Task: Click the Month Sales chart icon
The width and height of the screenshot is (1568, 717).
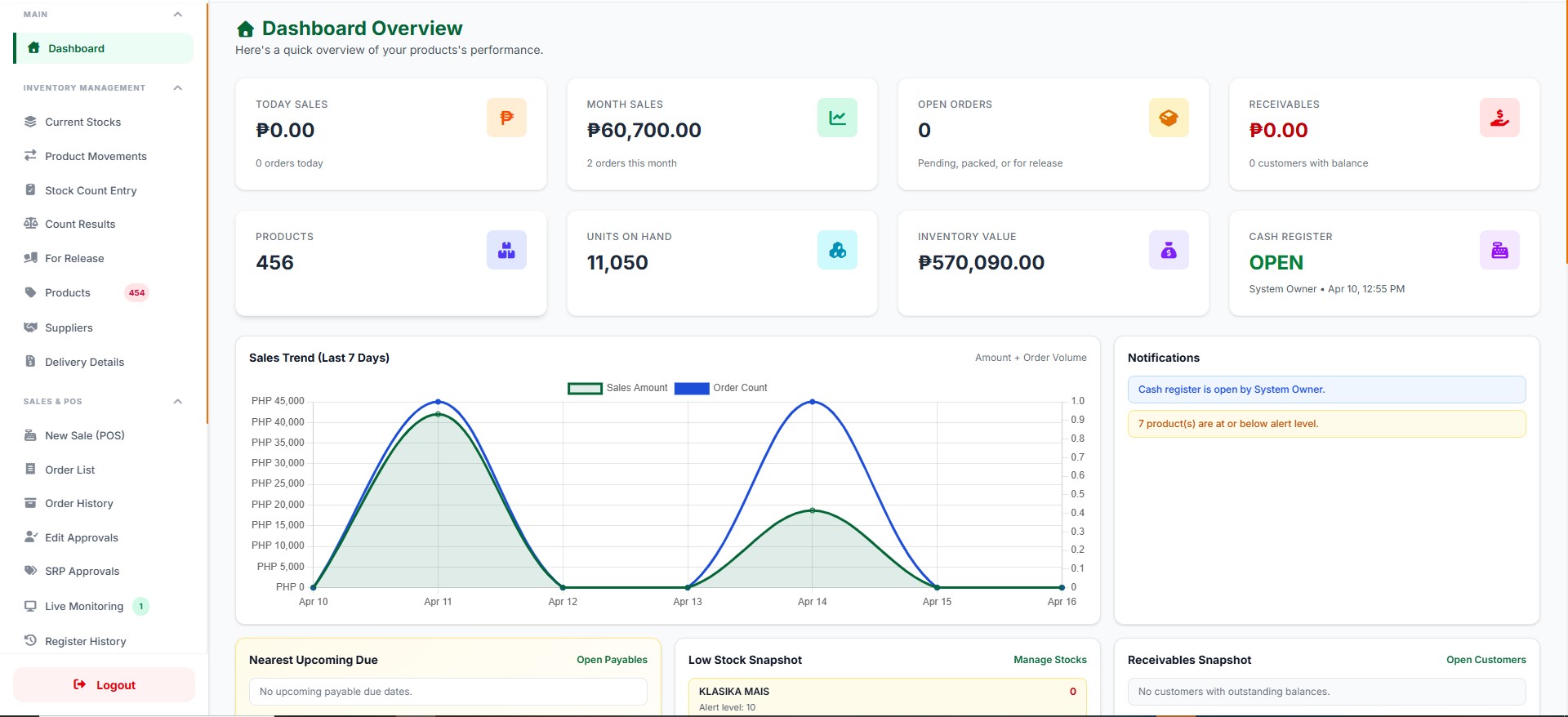Action: [x=837, y=118]
